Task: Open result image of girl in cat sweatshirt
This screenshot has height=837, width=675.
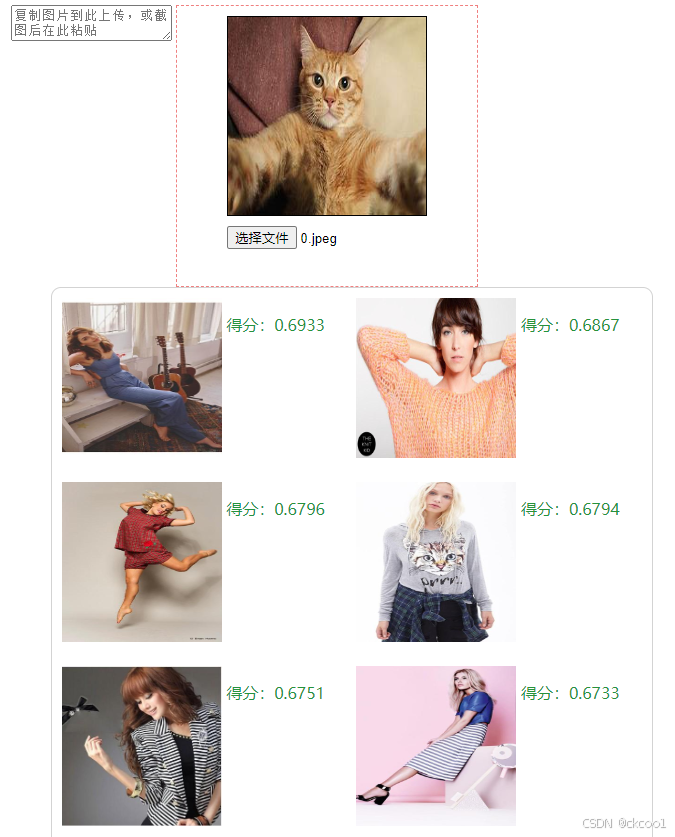Action: click(436, 562)
